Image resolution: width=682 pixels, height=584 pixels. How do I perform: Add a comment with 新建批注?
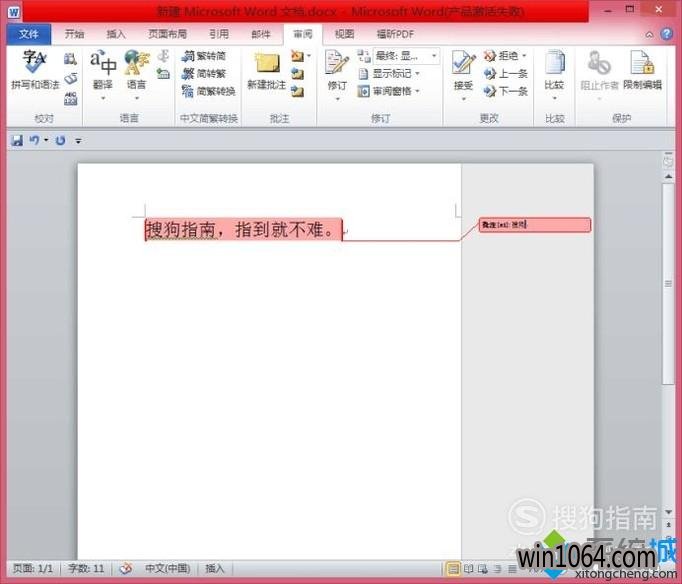click(267, 71)
